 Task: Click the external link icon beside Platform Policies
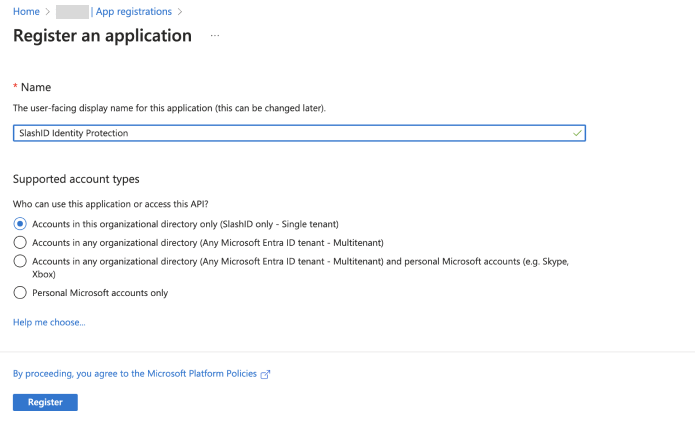tap(265, 374)
